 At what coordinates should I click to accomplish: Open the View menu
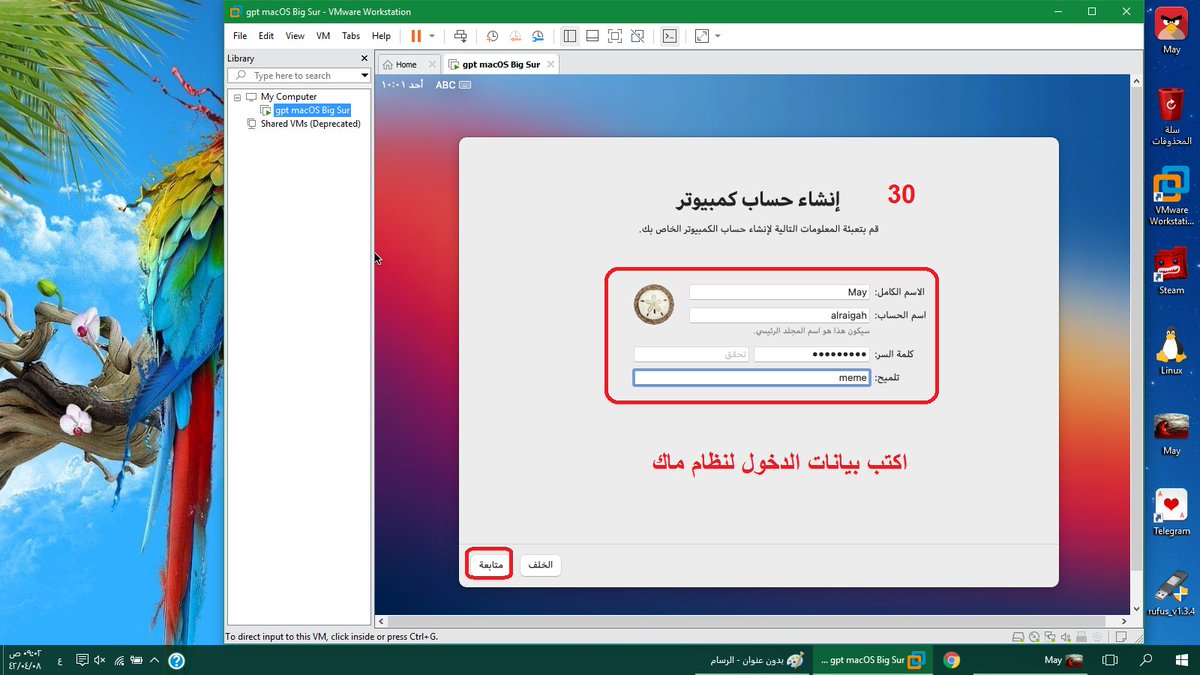click(295, 36)
